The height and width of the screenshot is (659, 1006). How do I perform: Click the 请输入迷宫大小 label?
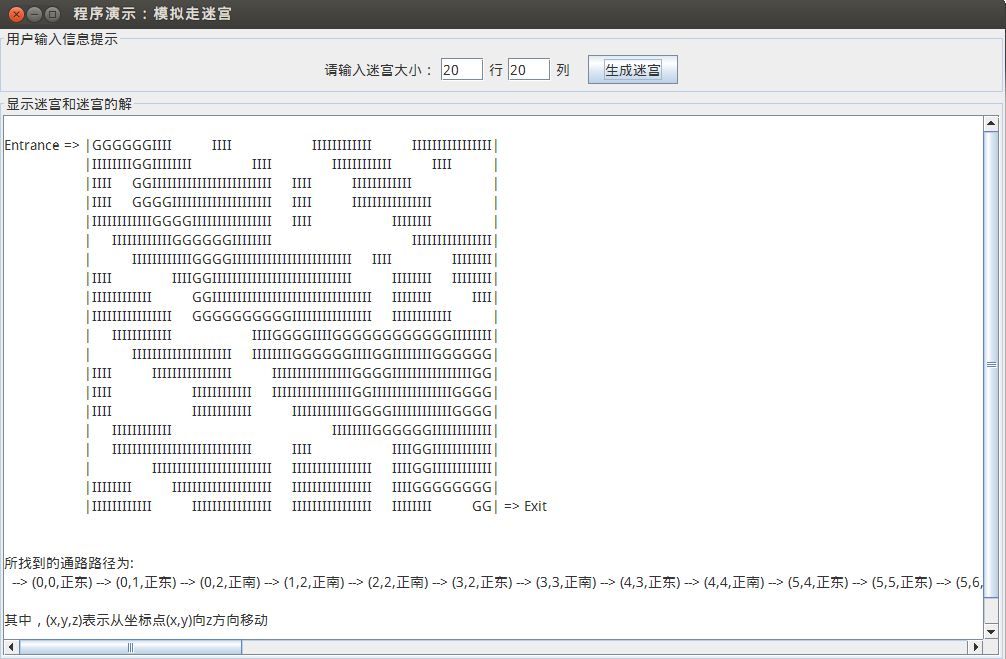(378, 71)
